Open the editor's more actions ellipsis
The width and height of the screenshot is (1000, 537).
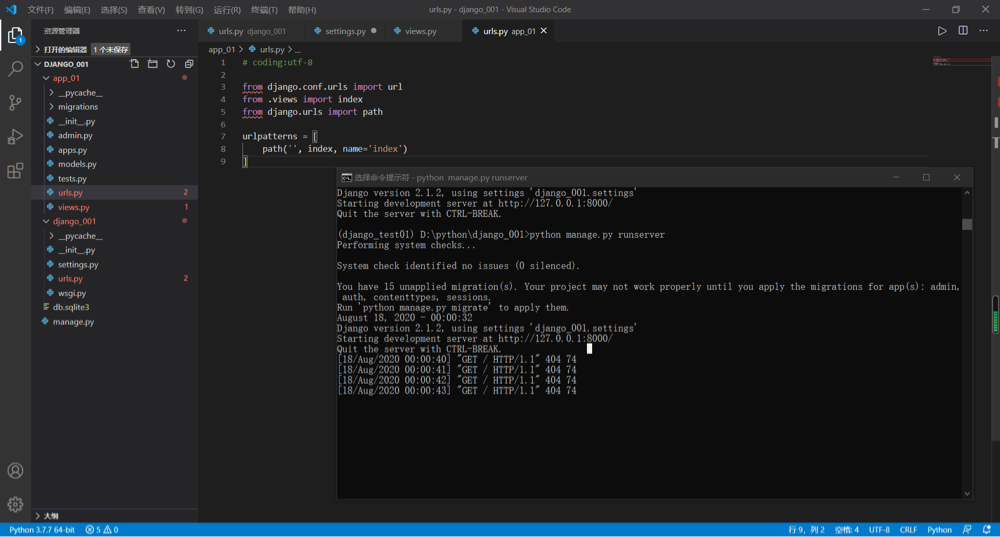[x=984, y=31]
